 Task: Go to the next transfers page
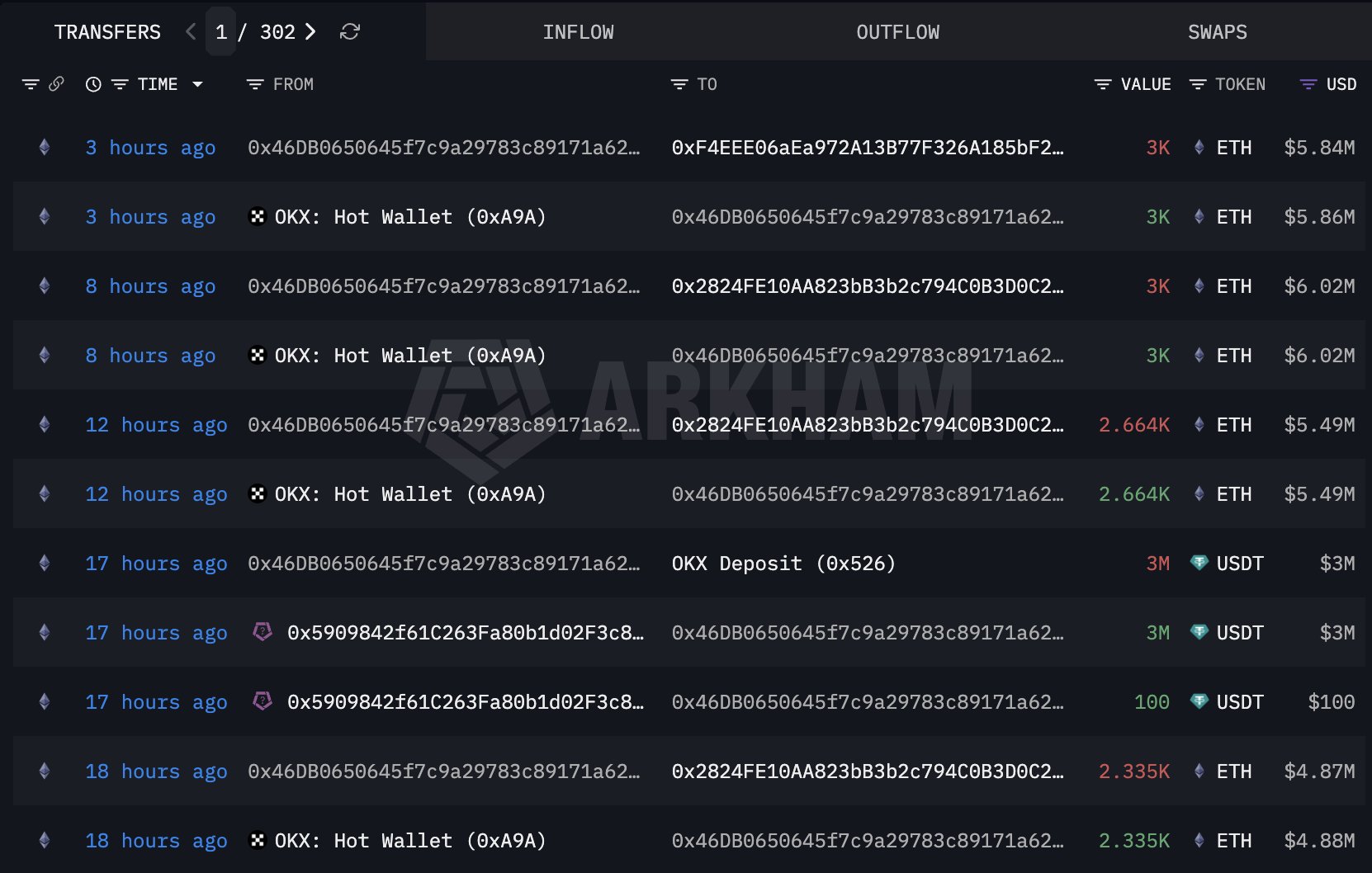[310, 31]
